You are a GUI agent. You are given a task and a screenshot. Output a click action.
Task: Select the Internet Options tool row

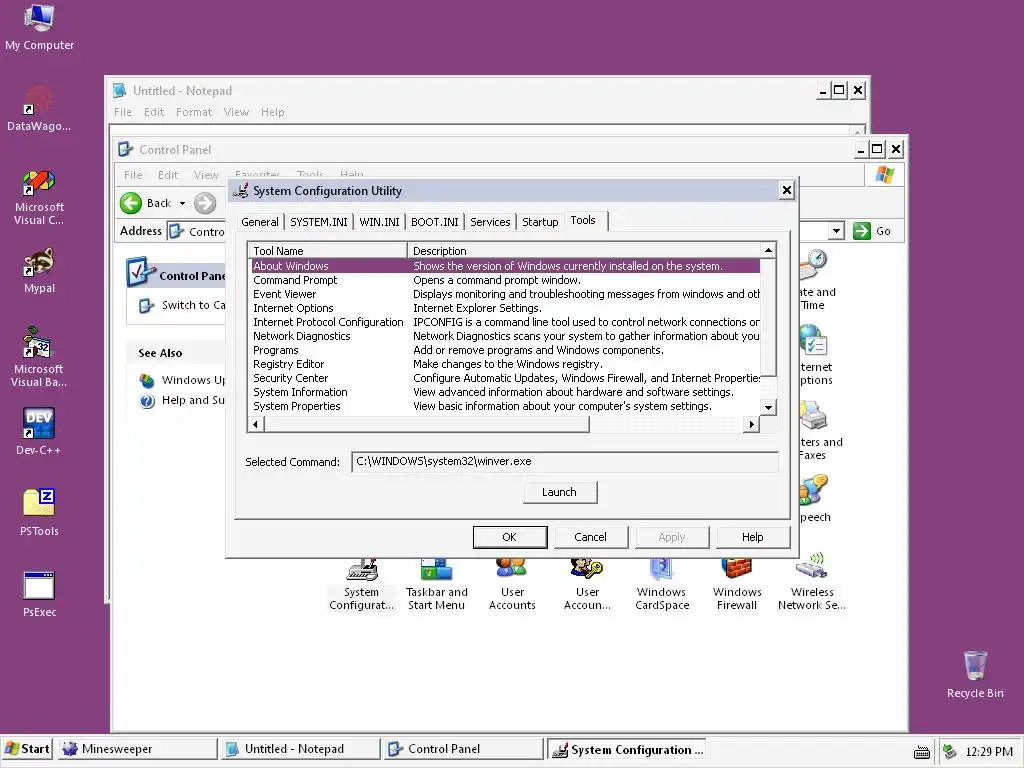click(505, 308)
